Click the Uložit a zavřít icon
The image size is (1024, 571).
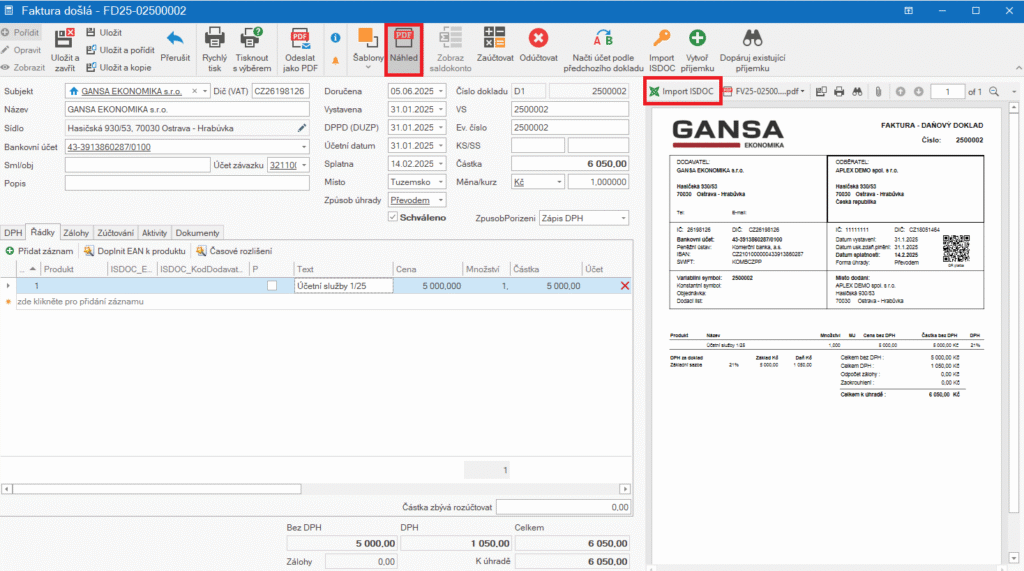click(64, 39)
